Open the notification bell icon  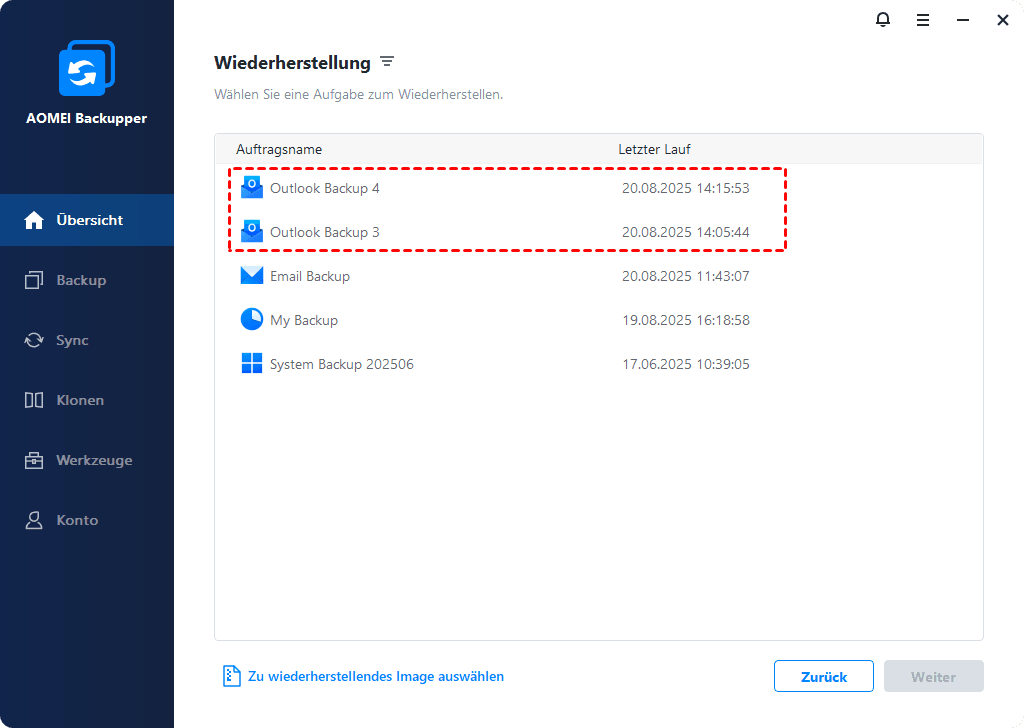tap(882, 20)
